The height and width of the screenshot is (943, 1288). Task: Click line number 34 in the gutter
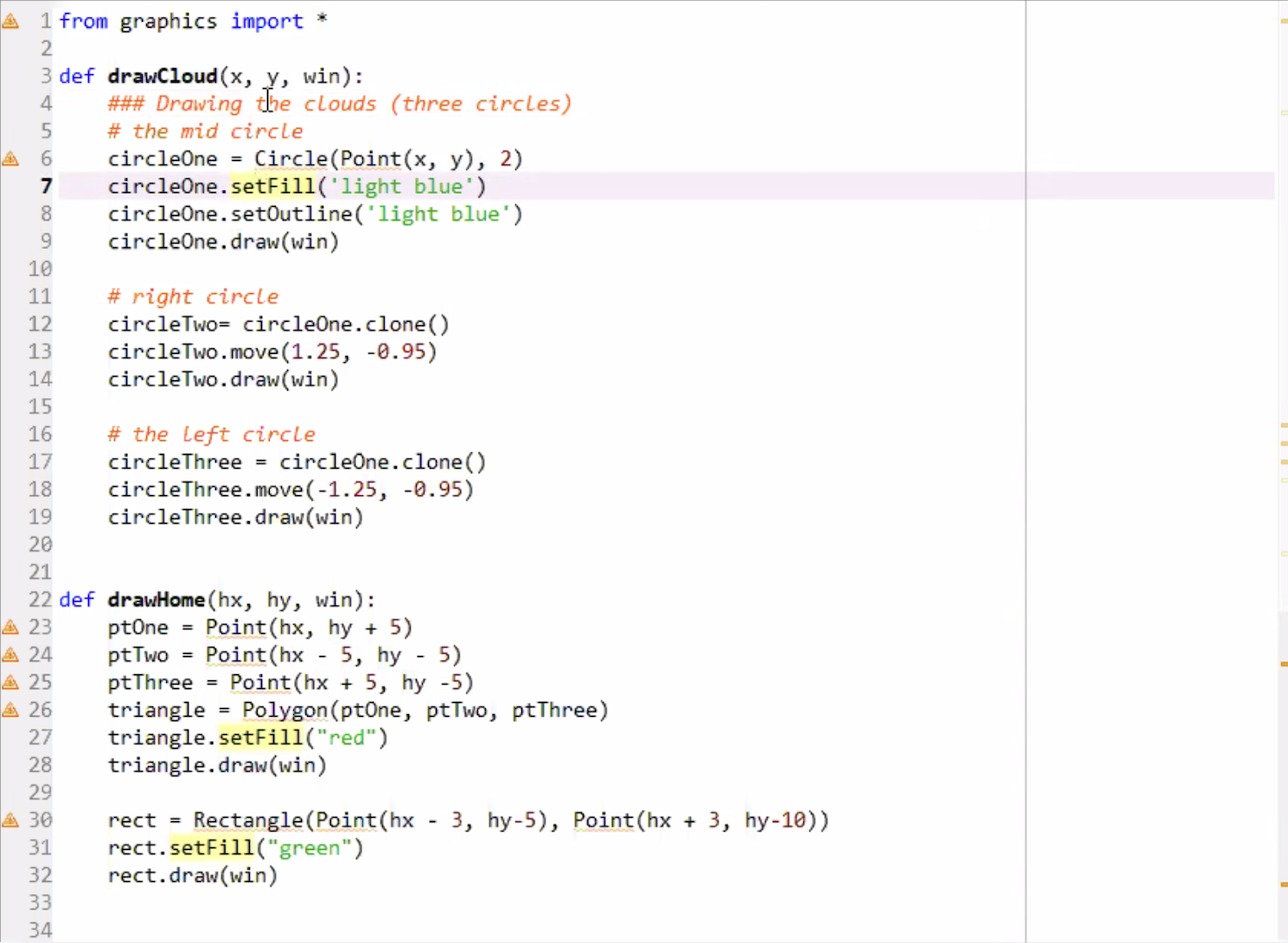point(40,930)
